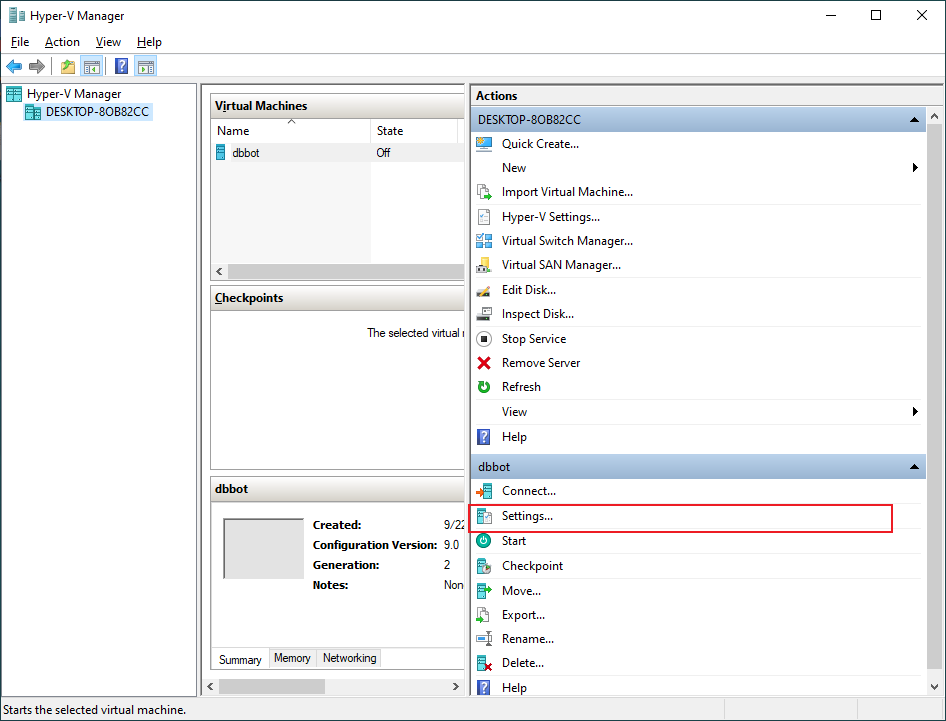Click Connect... action for dbbot
Screen dimensions: 946x721
[529, 491]
